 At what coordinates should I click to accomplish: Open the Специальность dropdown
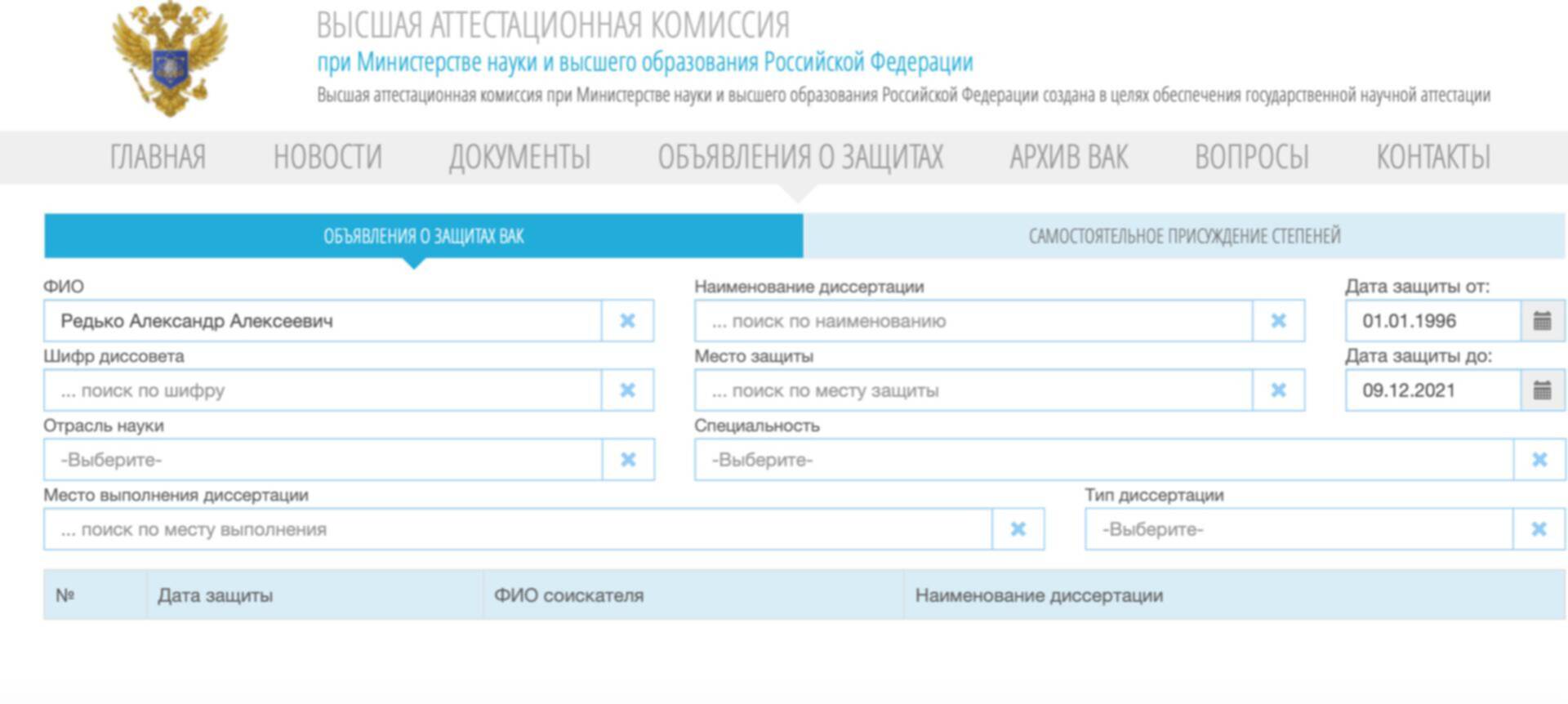pyautogui.click(x=1104, y=460)
